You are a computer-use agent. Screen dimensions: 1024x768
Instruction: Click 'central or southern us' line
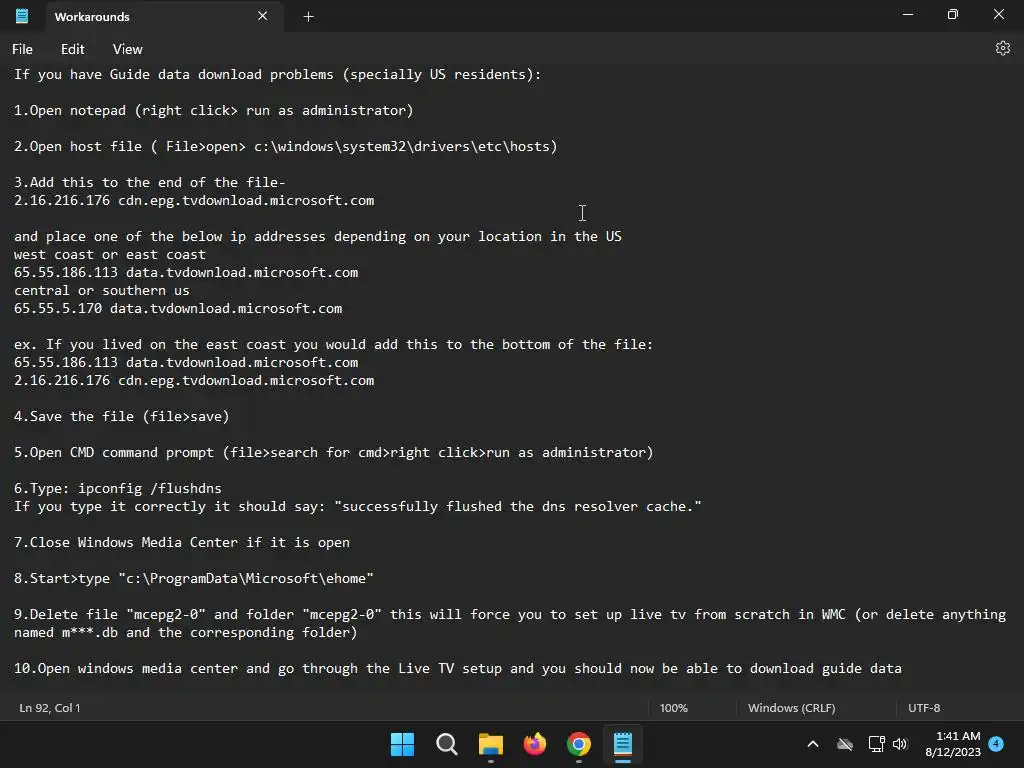point(101,290)
